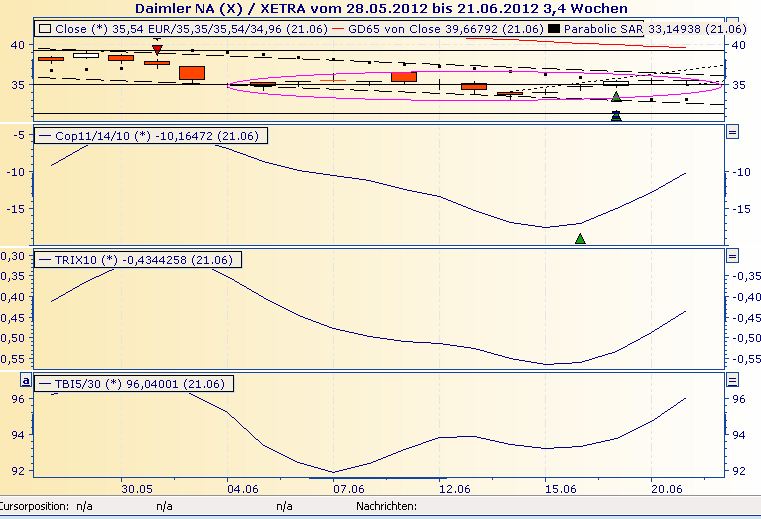
Task: Click the 'Cop11/14/10 (*) -10,16472' legend label
Action: (157, 136)
